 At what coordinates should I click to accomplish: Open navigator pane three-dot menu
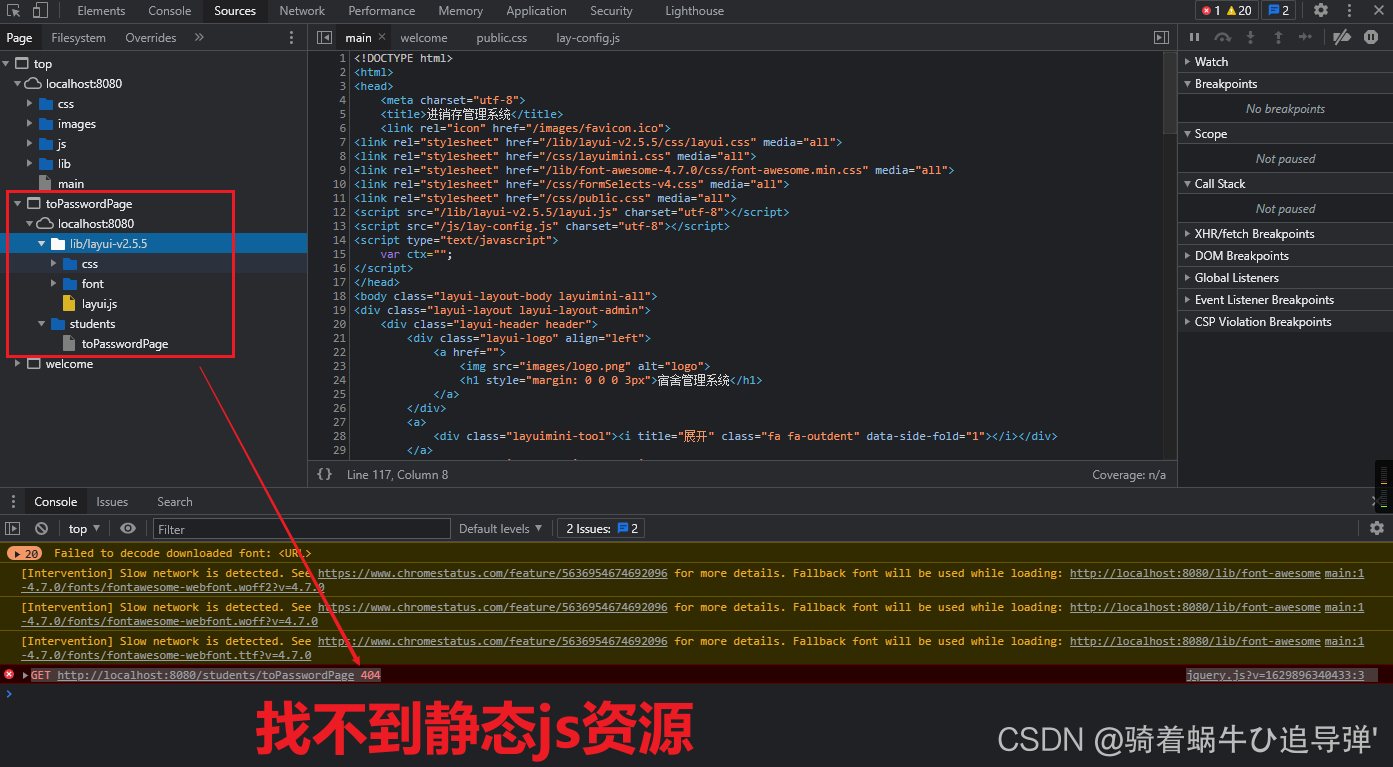(x=292, y=38)
